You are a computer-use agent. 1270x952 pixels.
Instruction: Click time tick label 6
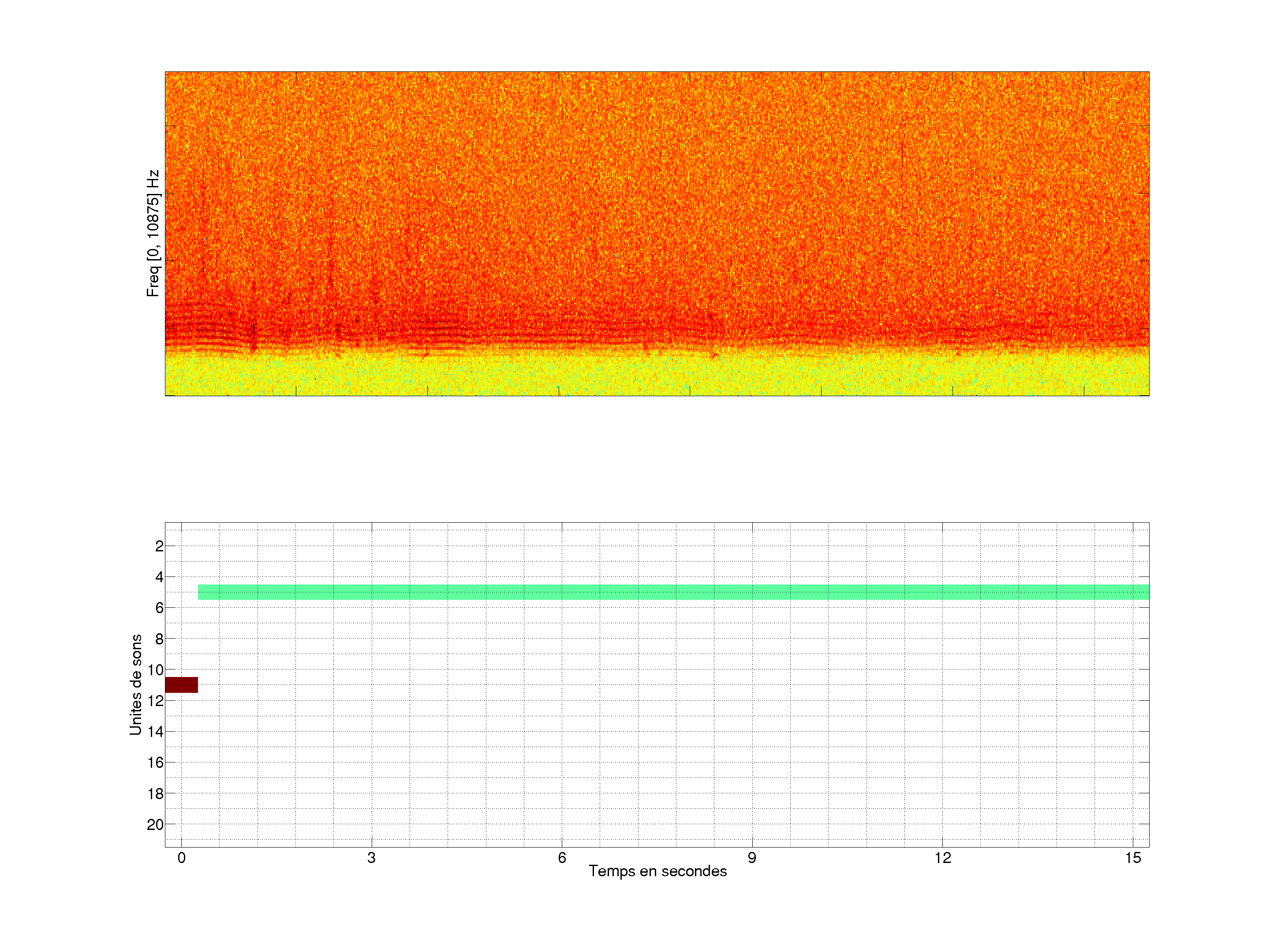[x=561, y=858]
